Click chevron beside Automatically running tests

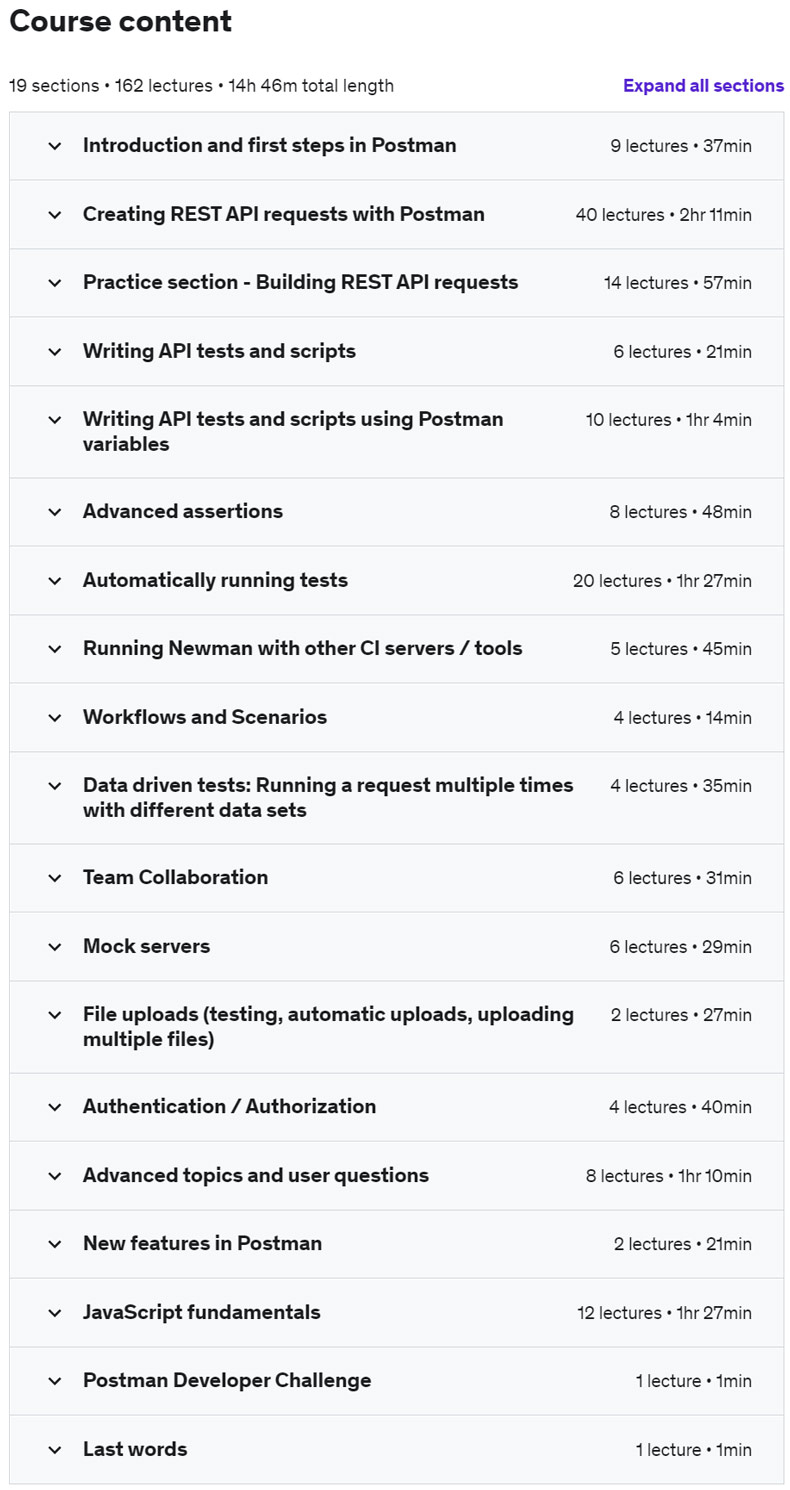(x=55, y=580)
